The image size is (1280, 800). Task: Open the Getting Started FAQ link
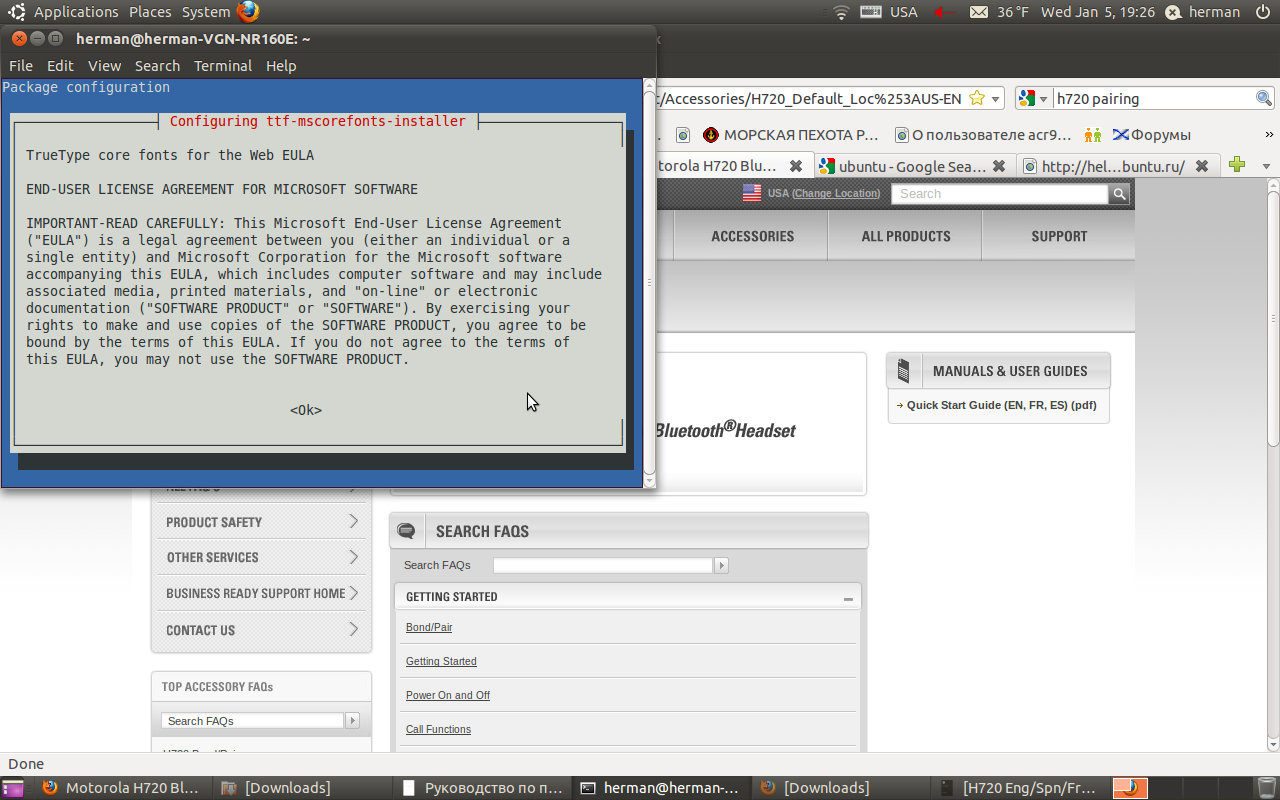point(441,661)
